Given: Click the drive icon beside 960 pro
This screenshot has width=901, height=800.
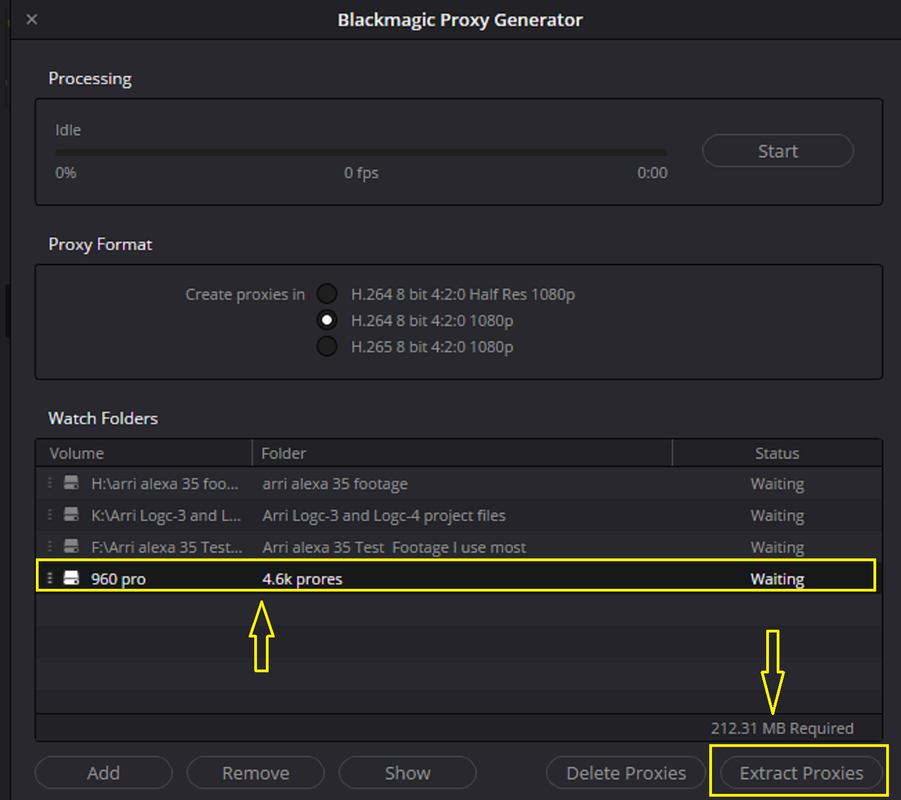Looking at the screenshot, I should tap(71, 578).
